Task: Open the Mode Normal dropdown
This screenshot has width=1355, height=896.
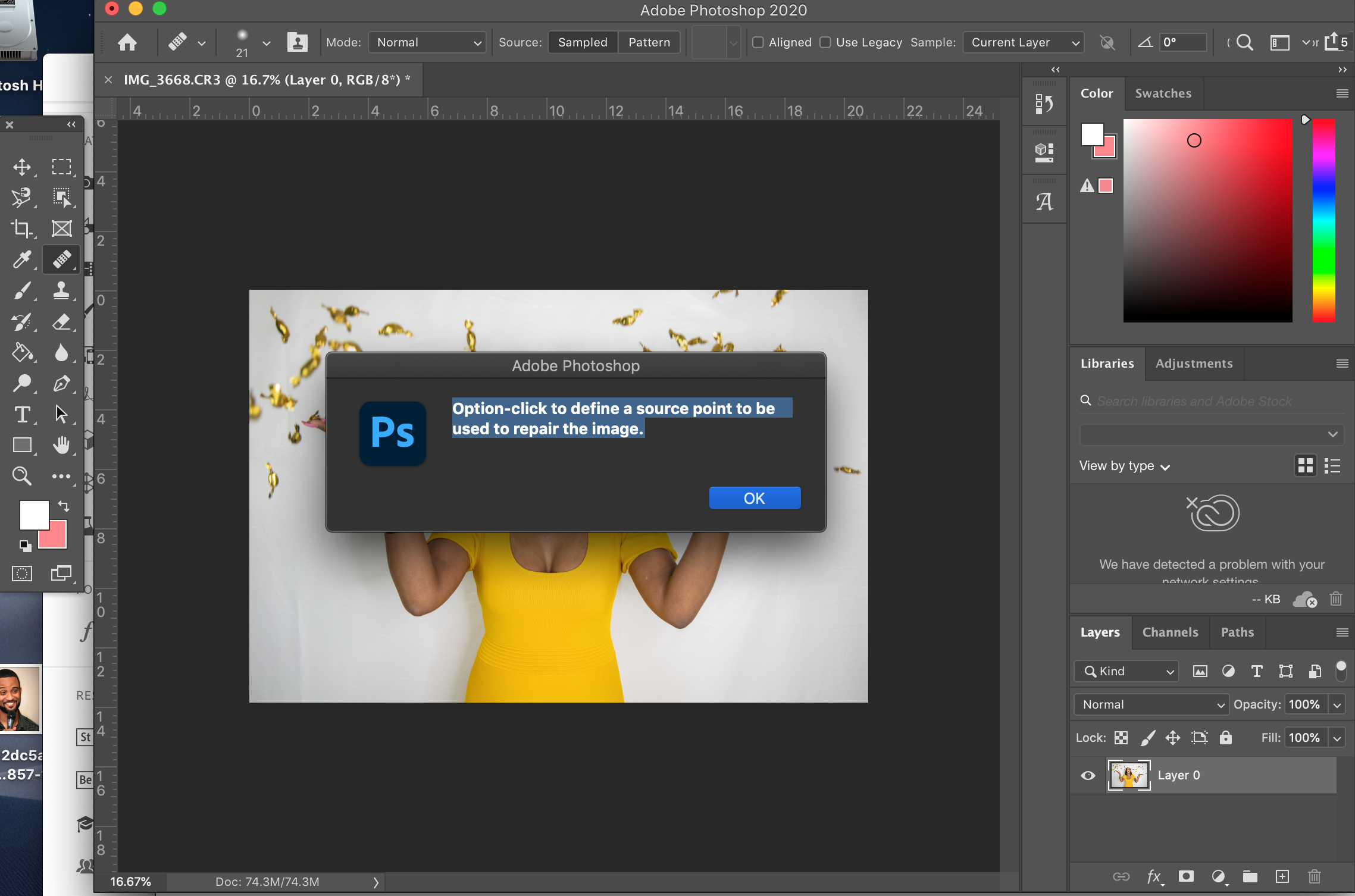Action: 427,42
